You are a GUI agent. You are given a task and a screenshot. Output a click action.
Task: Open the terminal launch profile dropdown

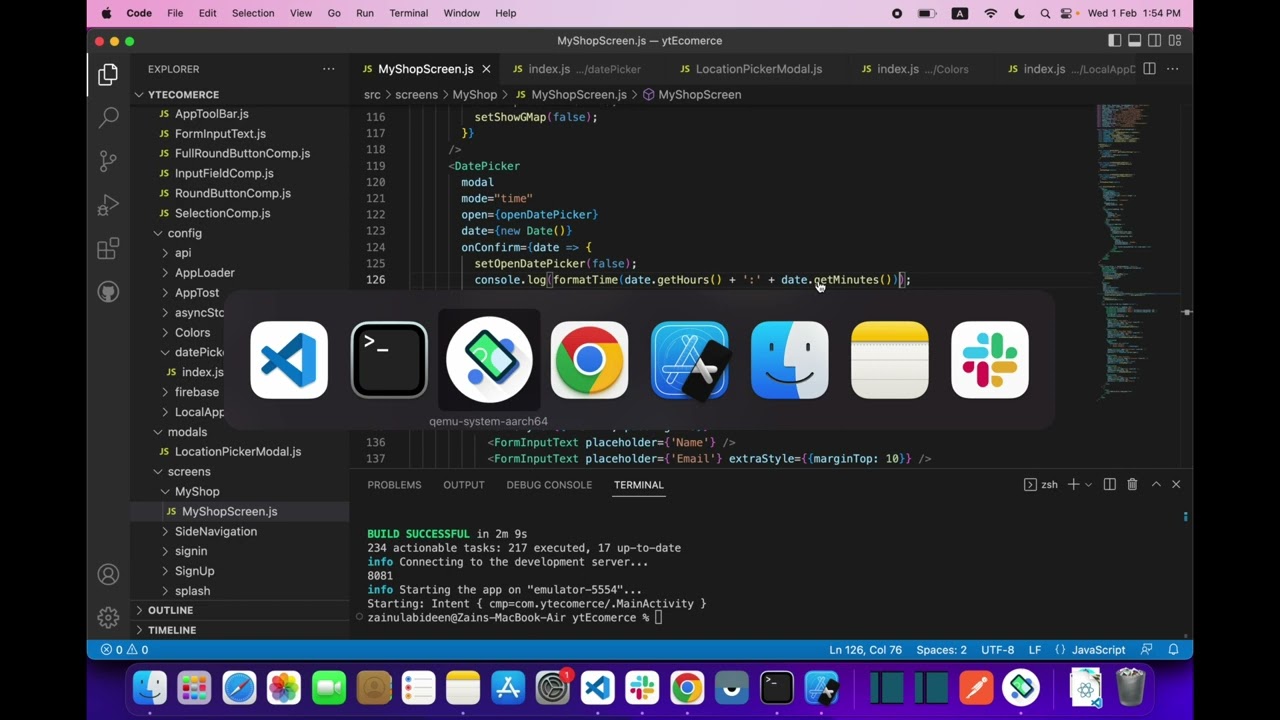1088,484
